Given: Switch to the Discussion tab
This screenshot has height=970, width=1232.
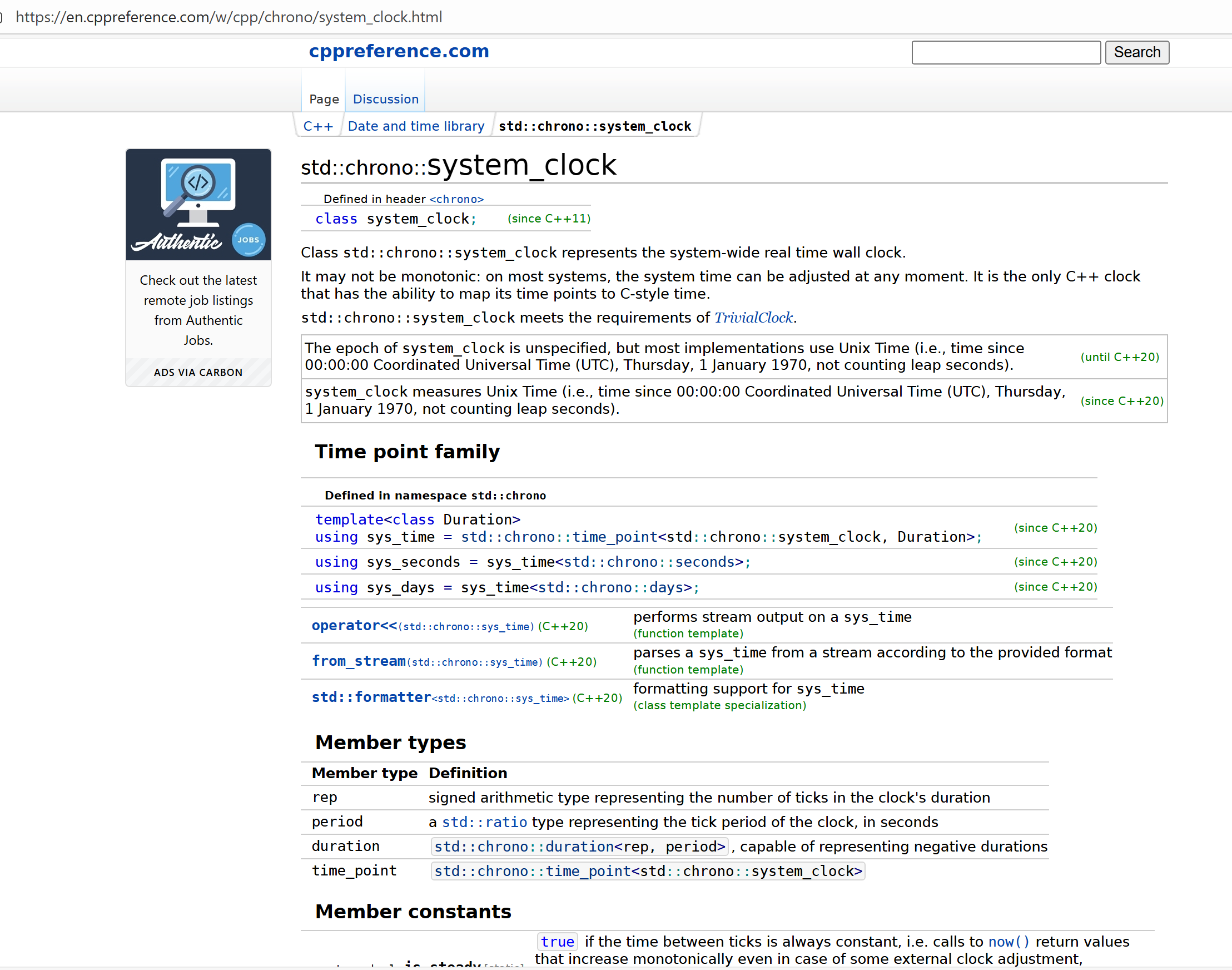Looking at the screenshot, I should tap(385, 99).
